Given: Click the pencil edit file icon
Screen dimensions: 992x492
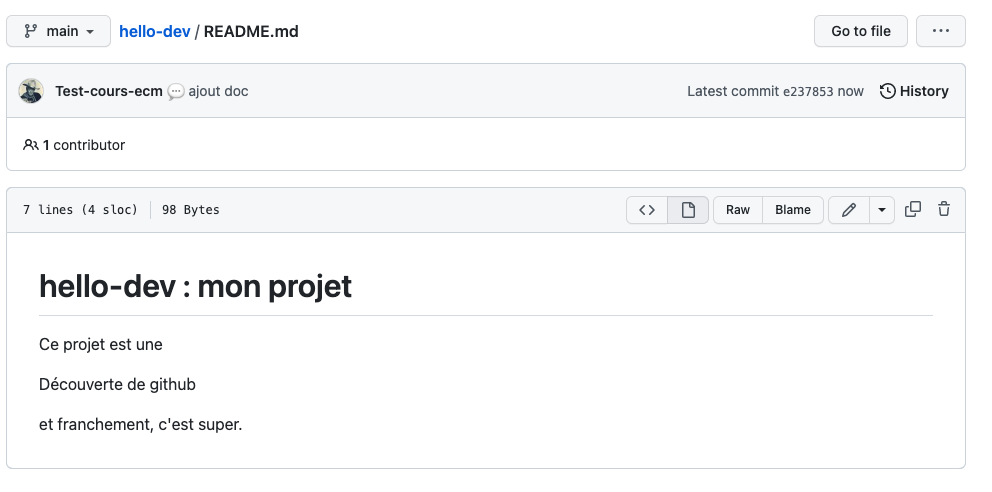Looking at the screenshot, I should tap(849, 210).
